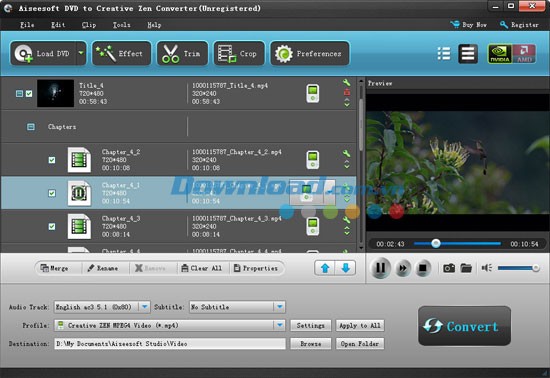Click the Chapter_4_2 device profile icon
The image size is (550, 378).
[313, 160]
